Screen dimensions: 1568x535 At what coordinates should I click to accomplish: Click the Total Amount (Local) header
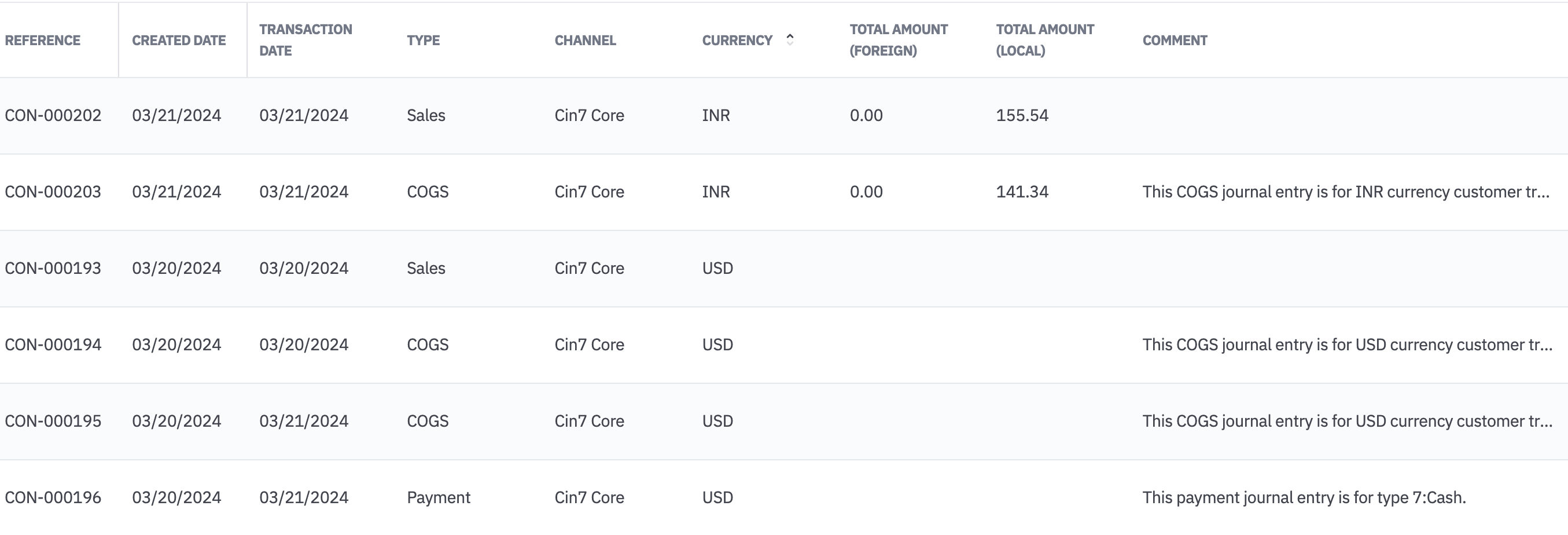pos(1044,40)
